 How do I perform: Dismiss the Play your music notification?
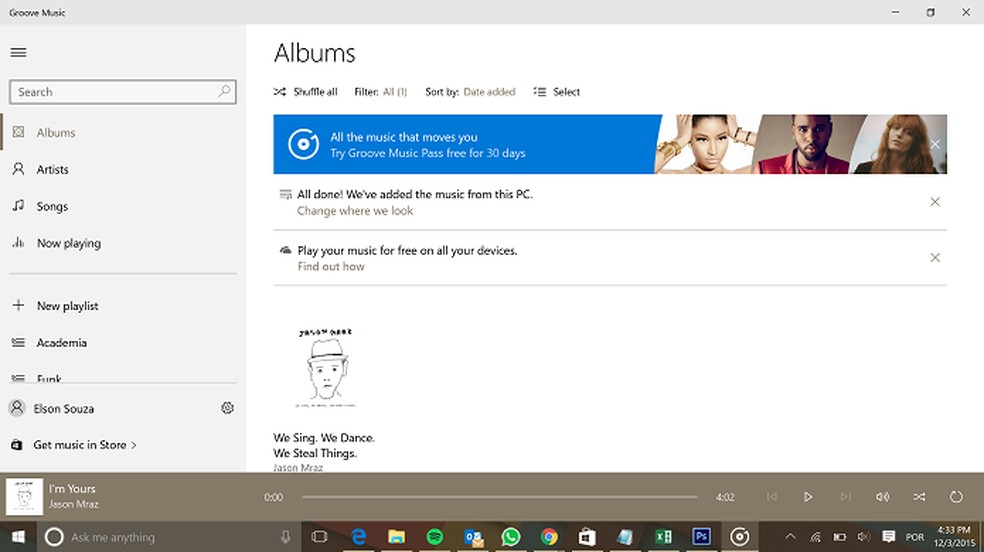coord(935,258)
